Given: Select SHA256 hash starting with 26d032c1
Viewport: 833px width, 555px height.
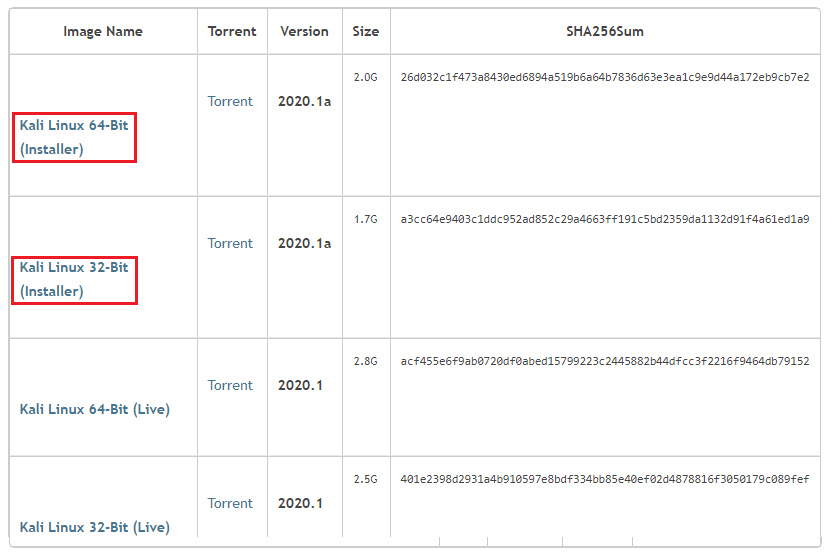Looking at the screenshot, I should (x=604, y=77).
